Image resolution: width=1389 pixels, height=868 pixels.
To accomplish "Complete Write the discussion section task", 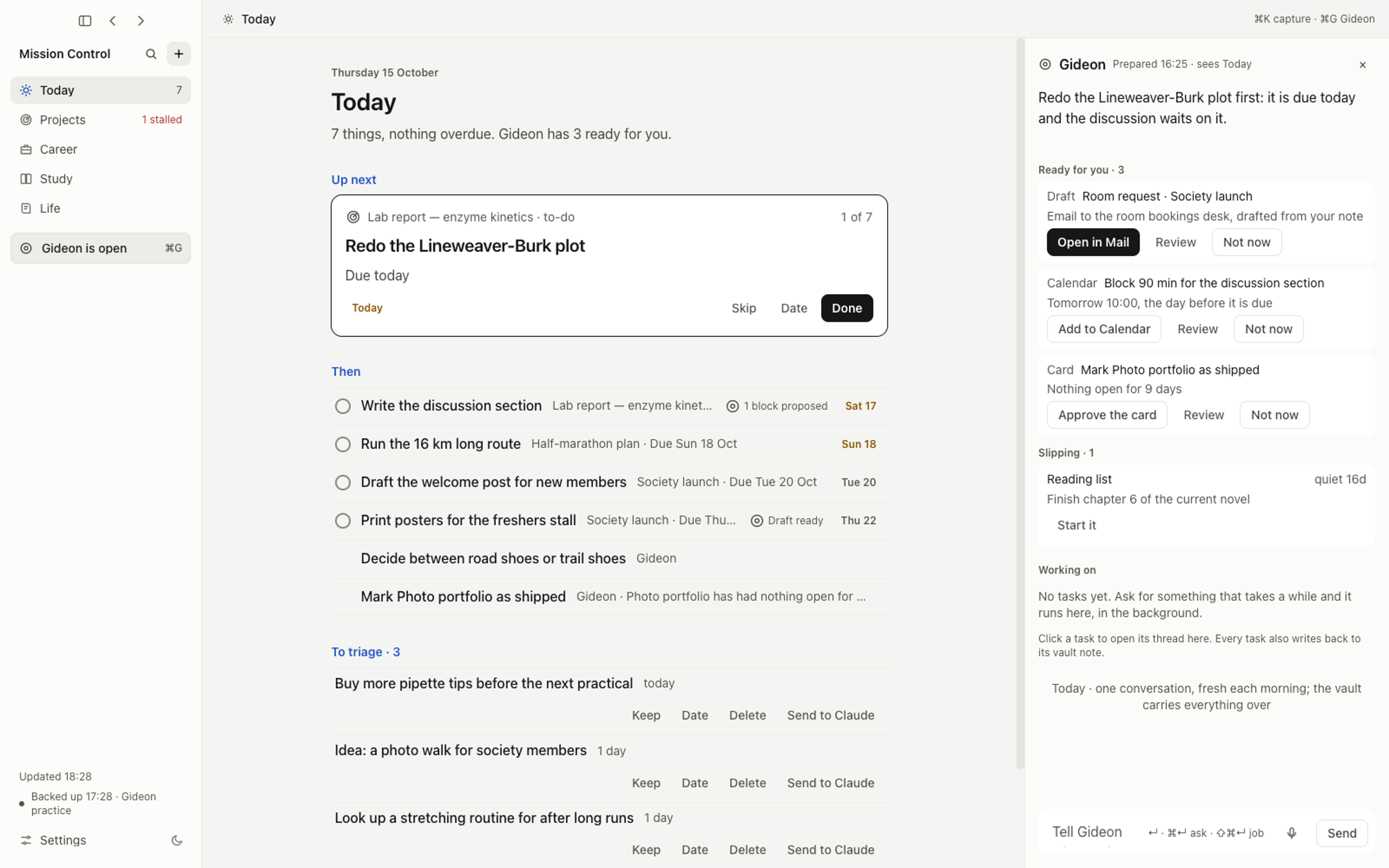I will coord(342,406).
